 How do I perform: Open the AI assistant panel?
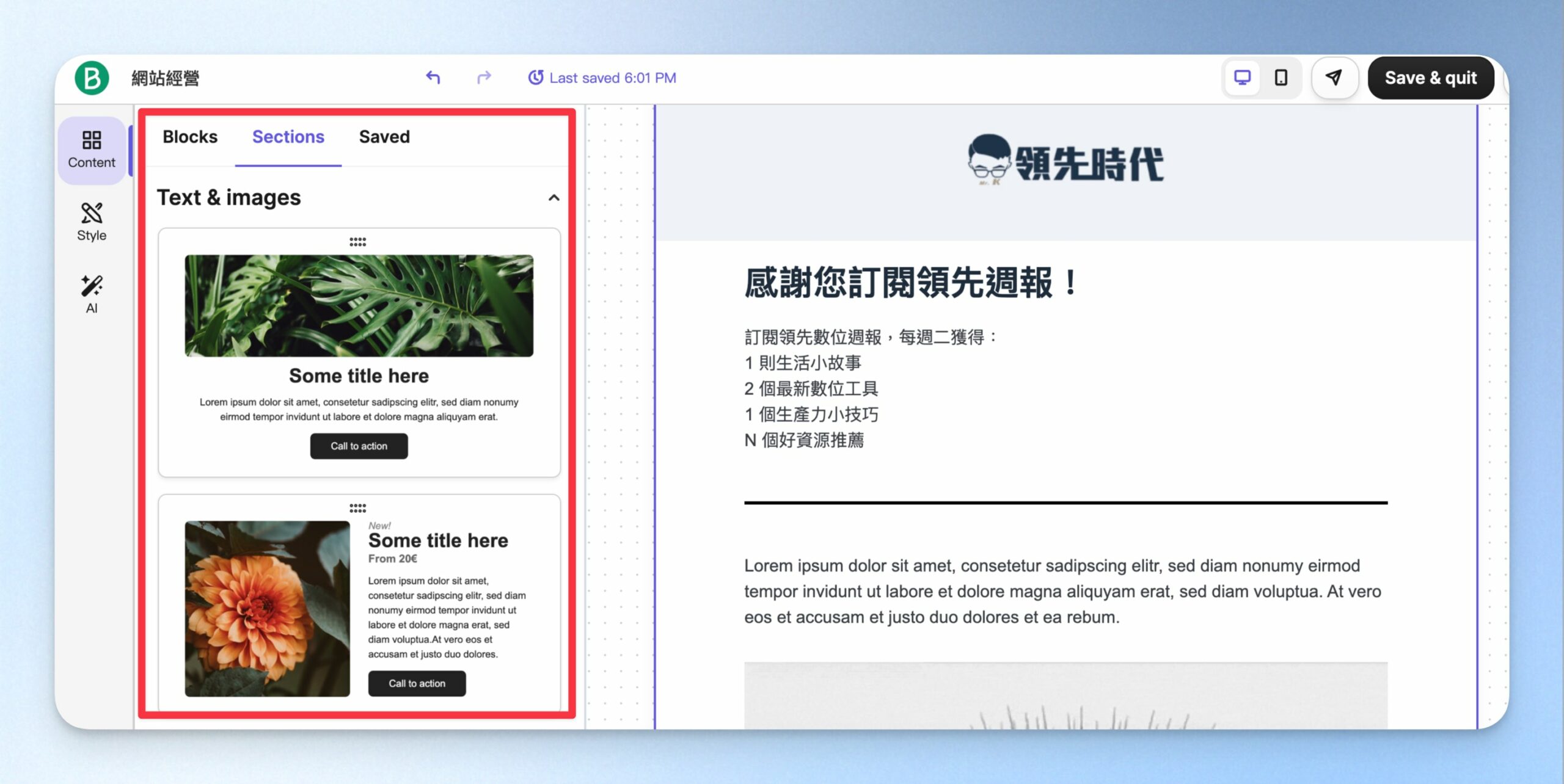click(x=92, y=294)
